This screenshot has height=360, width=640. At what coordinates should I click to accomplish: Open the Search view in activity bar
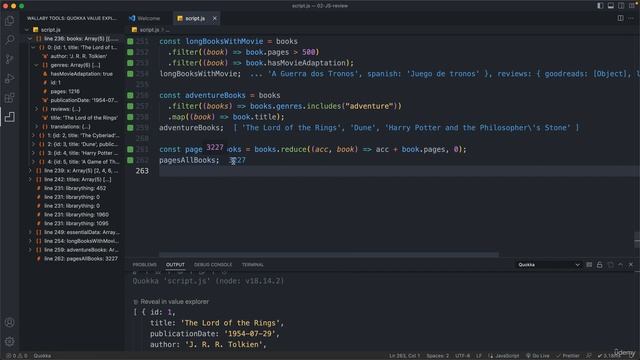coord(9,40)
